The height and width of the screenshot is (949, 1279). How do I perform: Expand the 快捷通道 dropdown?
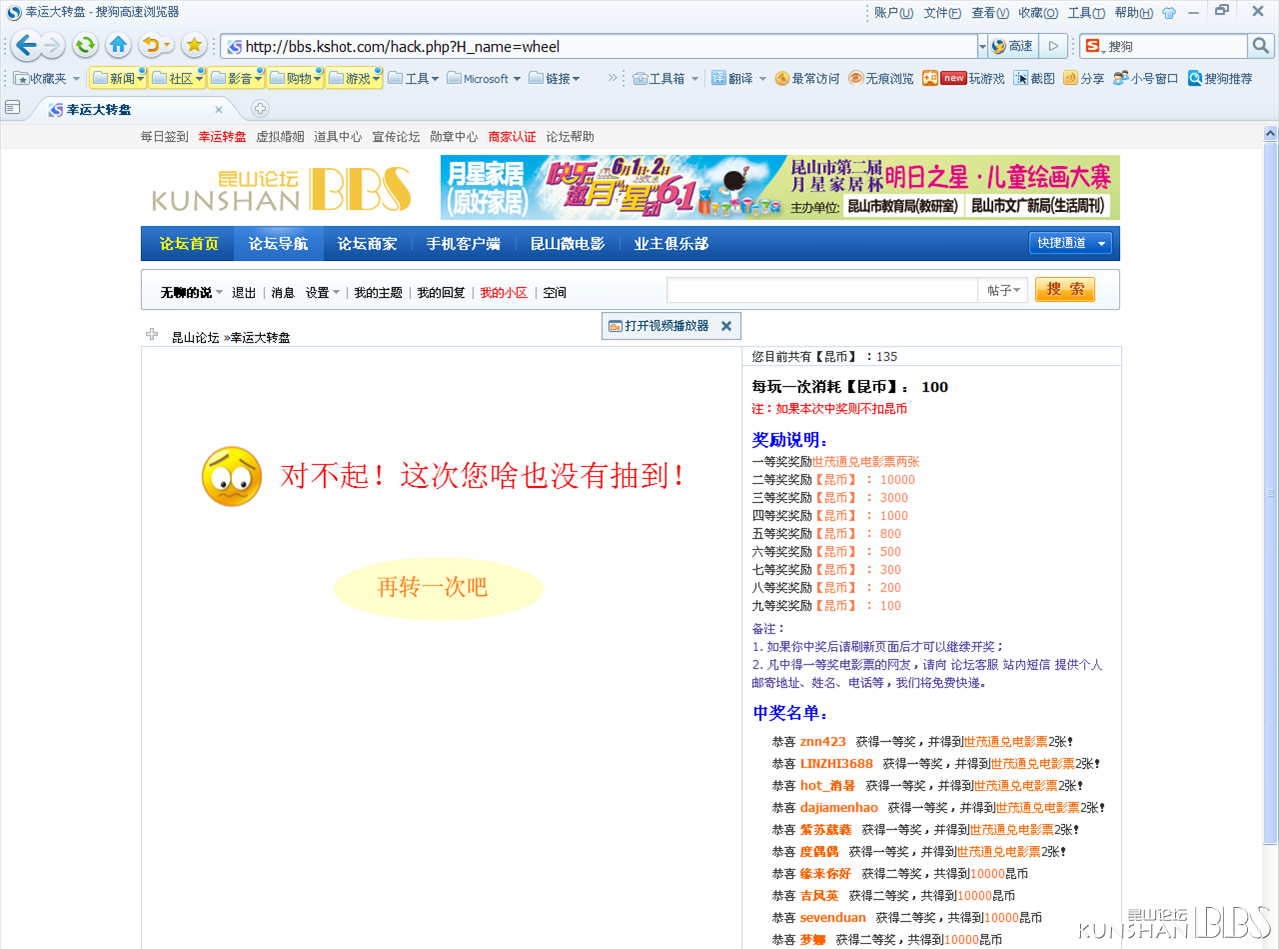[x=1069, y=243]
